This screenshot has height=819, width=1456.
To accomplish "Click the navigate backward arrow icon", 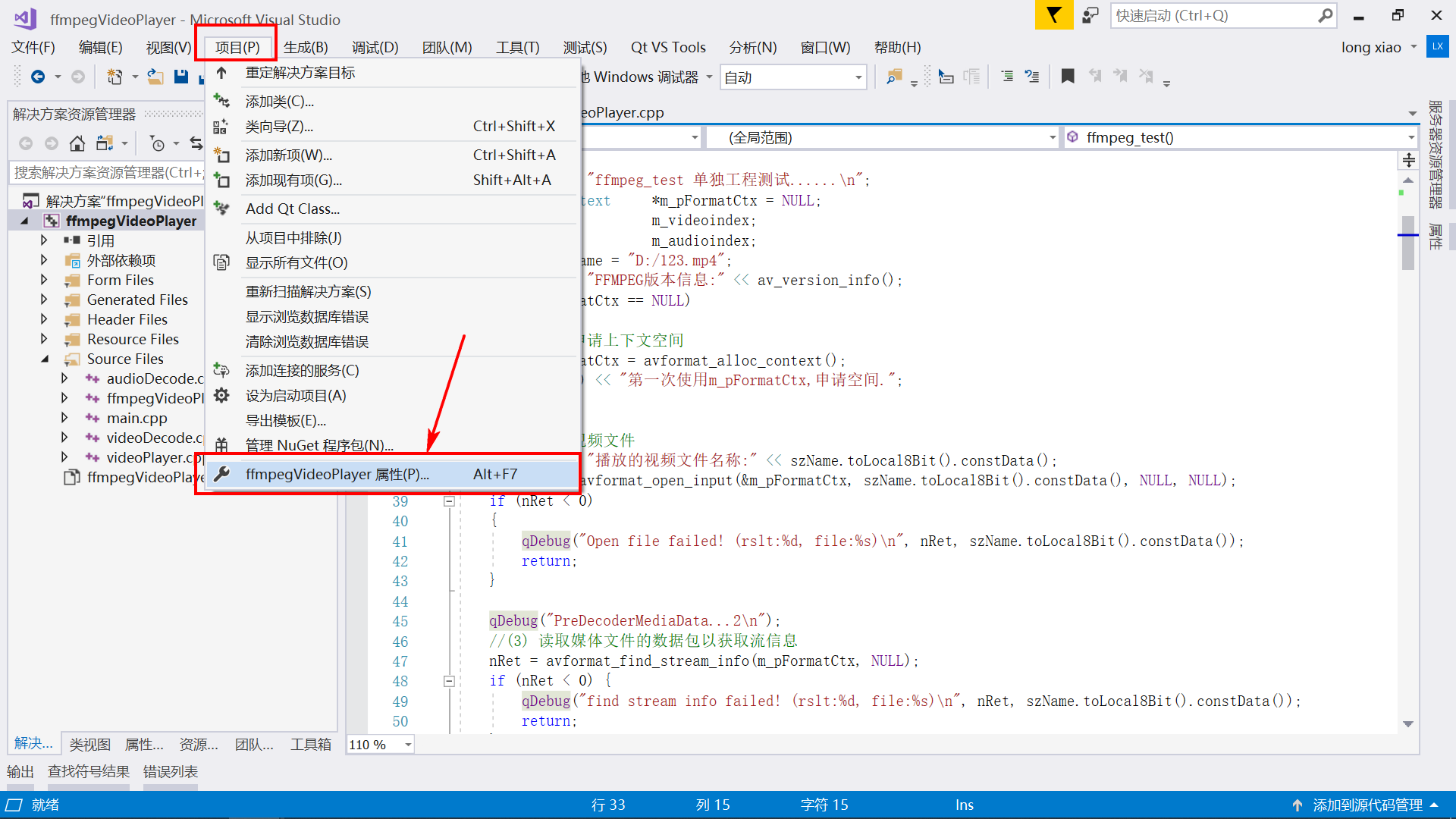I will tap(38, 77).
